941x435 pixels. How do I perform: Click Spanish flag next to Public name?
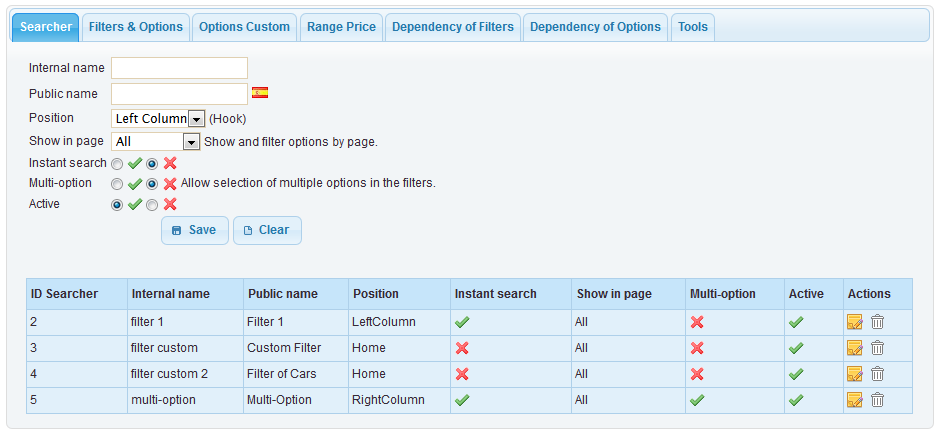click(260, 93)
